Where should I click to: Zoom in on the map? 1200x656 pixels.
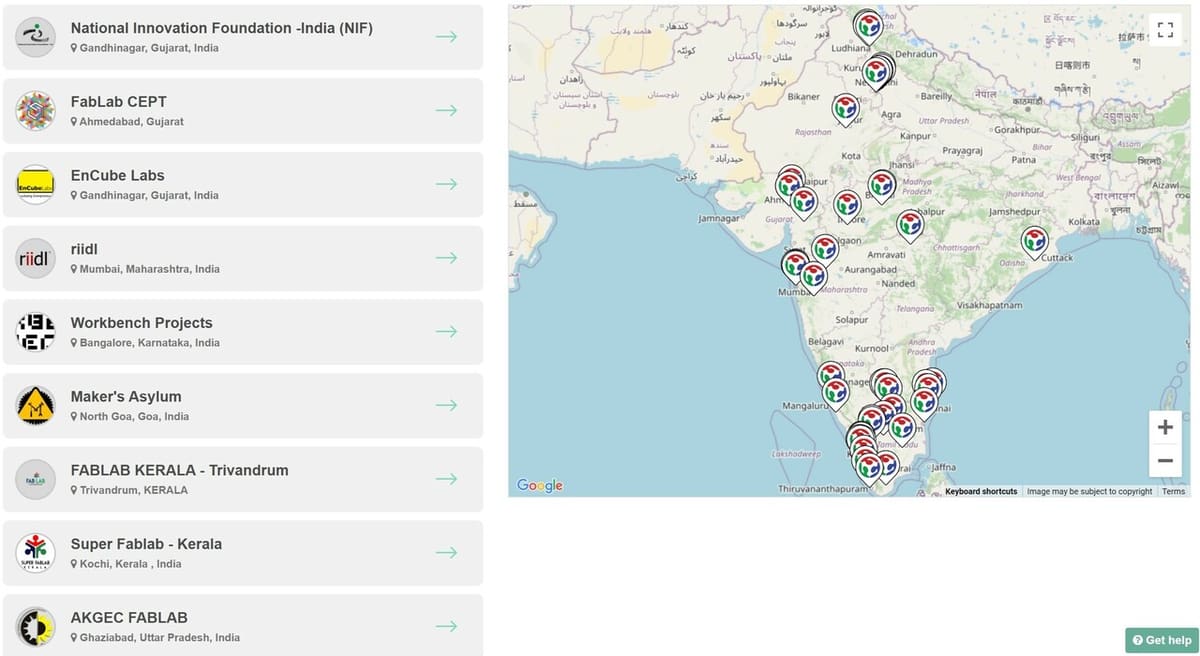pos(1165,427)
